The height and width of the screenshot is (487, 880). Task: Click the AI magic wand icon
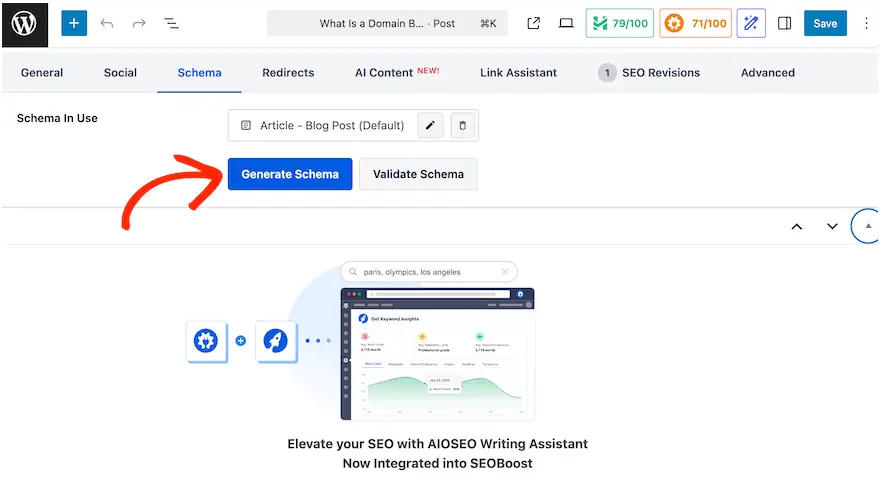[751, 24]
